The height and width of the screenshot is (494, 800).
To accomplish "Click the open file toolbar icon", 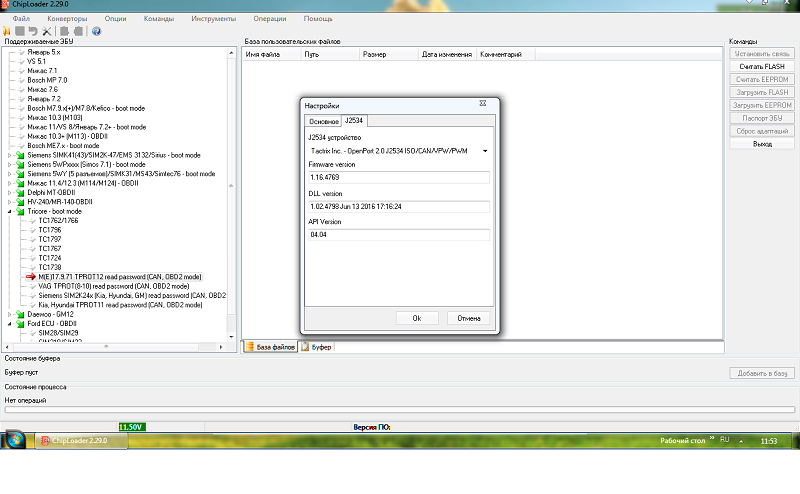I will click(8, 31).
